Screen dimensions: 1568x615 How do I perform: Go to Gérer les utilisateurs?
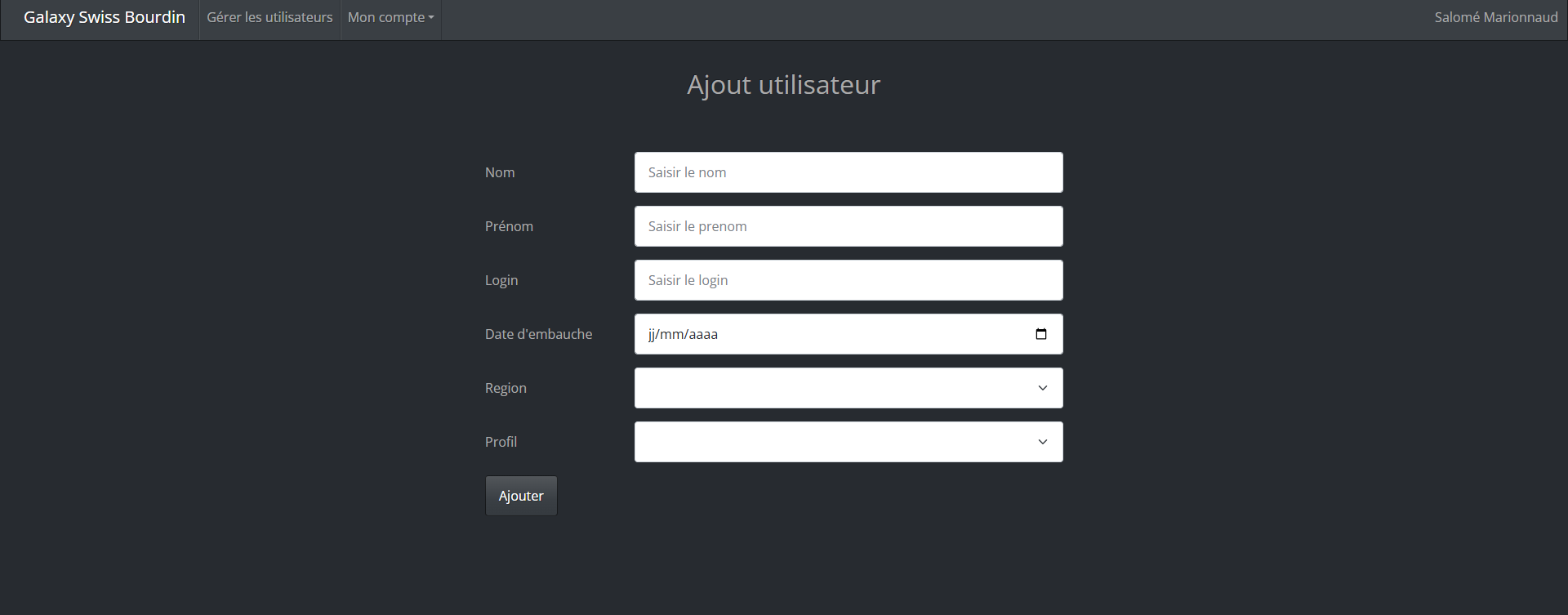(x=269, y=17)
